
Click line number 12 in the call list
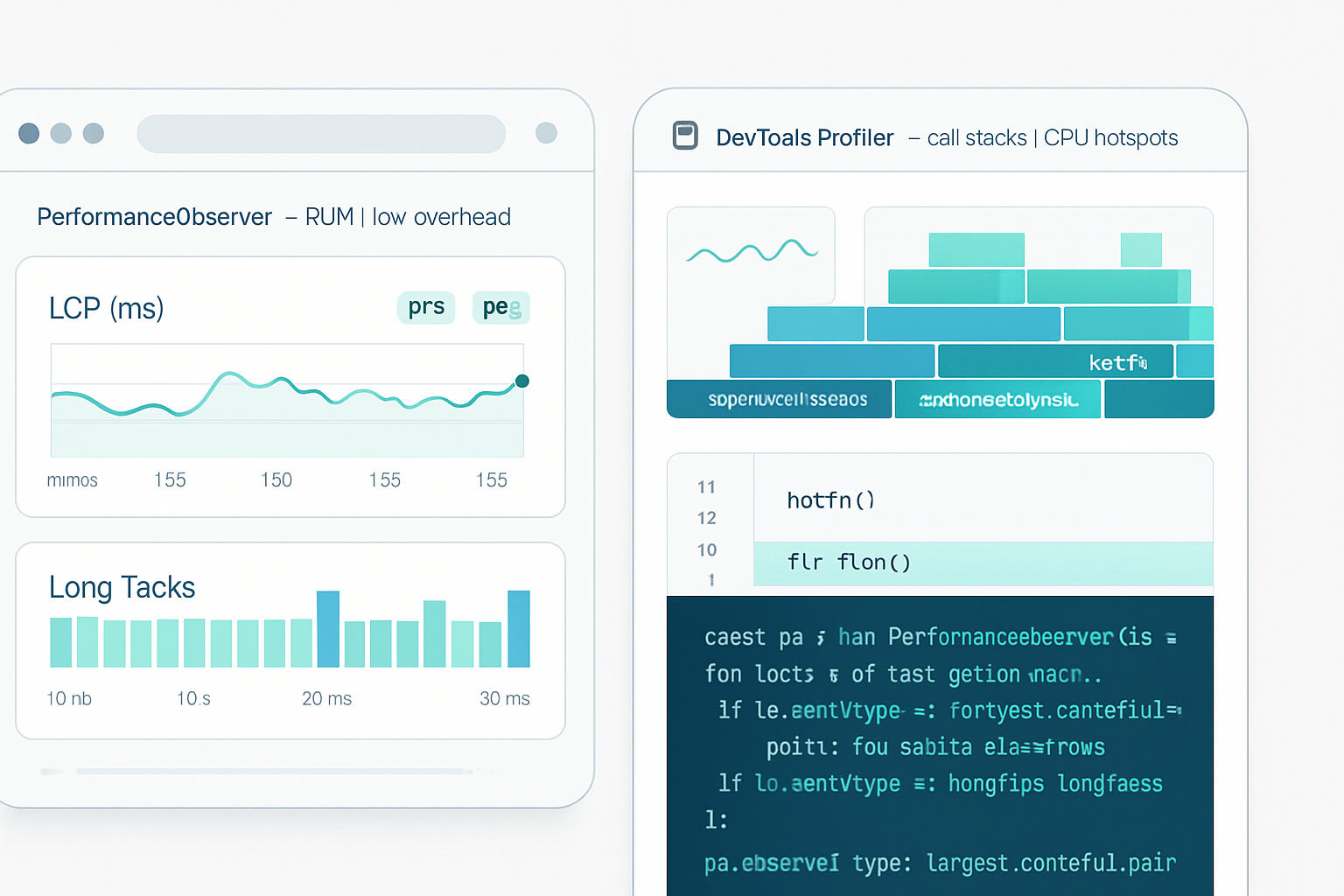(x=707, y=518)
